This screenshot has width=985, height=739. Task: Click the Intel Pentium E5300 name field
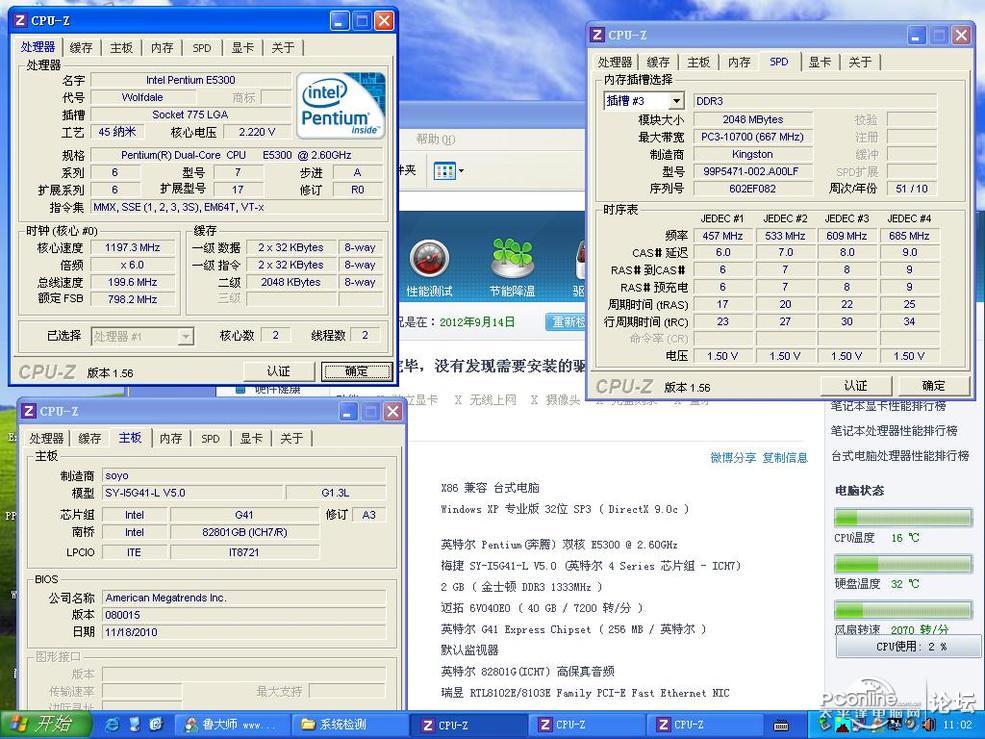(191, 80)
